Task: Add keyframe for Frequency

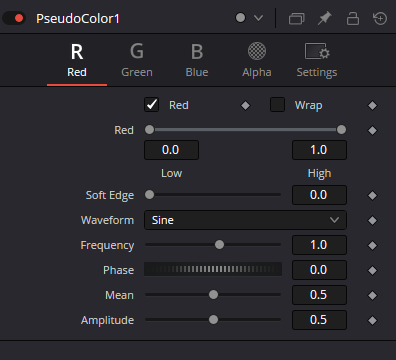Action: [x=372, y=245]
